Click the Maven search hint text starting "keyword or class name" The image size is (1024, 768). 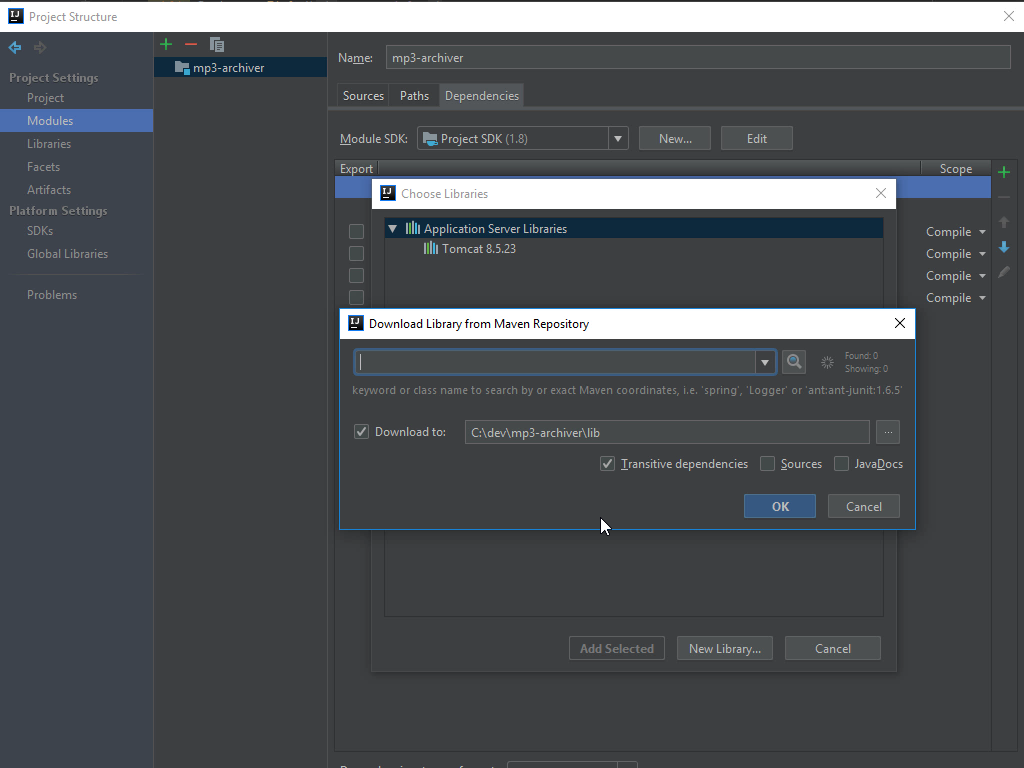coord(627,390)
